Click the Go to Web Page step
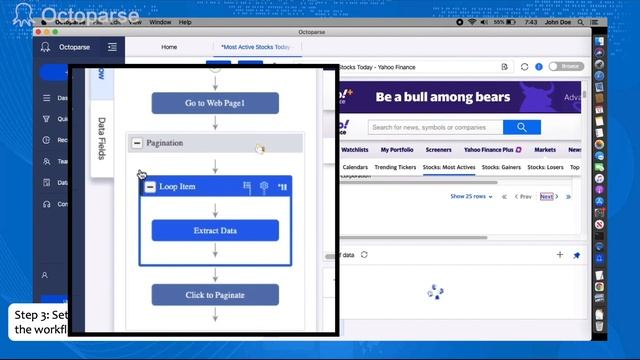 [215, 103]
